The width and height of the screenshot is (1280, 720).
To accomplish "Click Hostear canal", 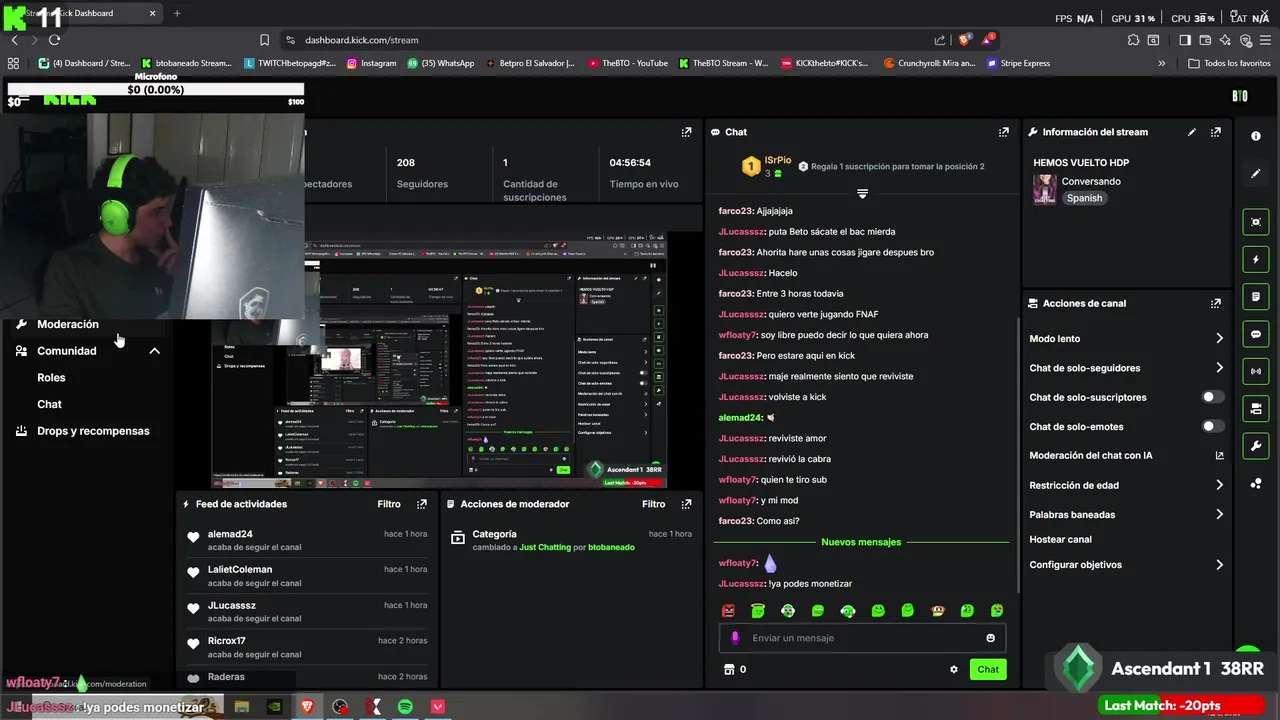I will coord(1060,539).
